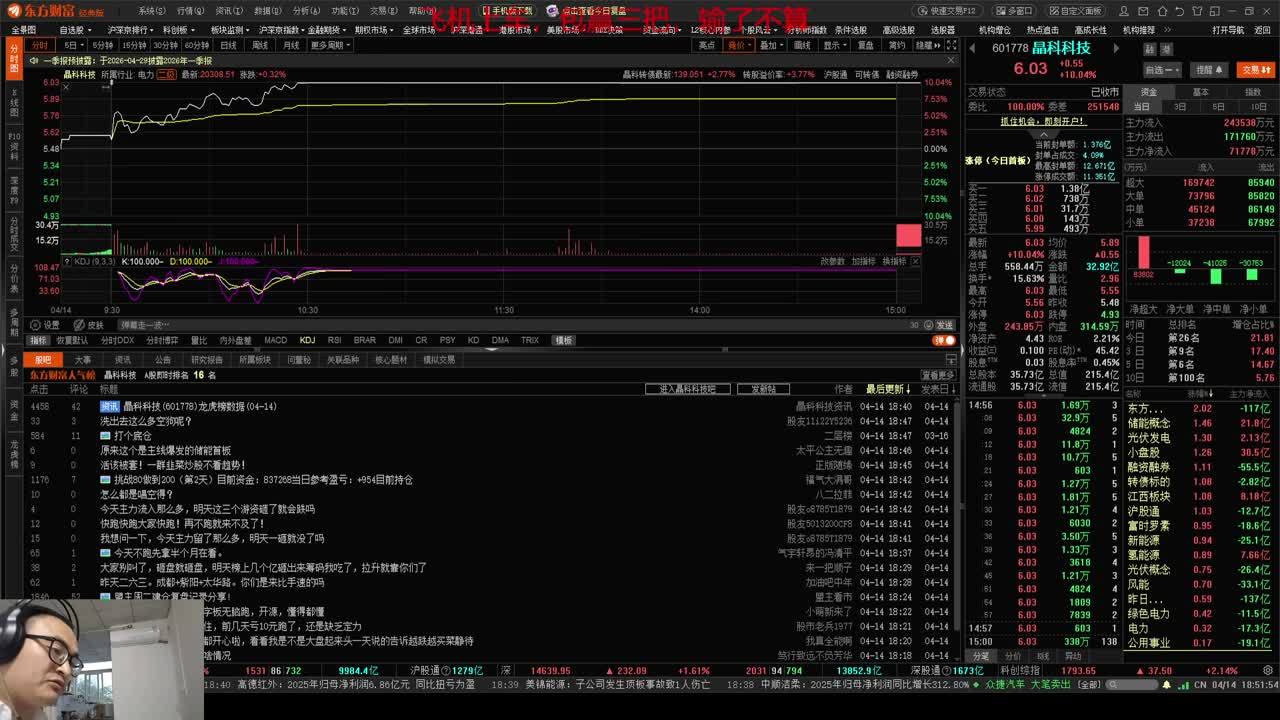Toggle 最后更新 sort order
The width and height of the screenshot is (1280, 720).
889,389
